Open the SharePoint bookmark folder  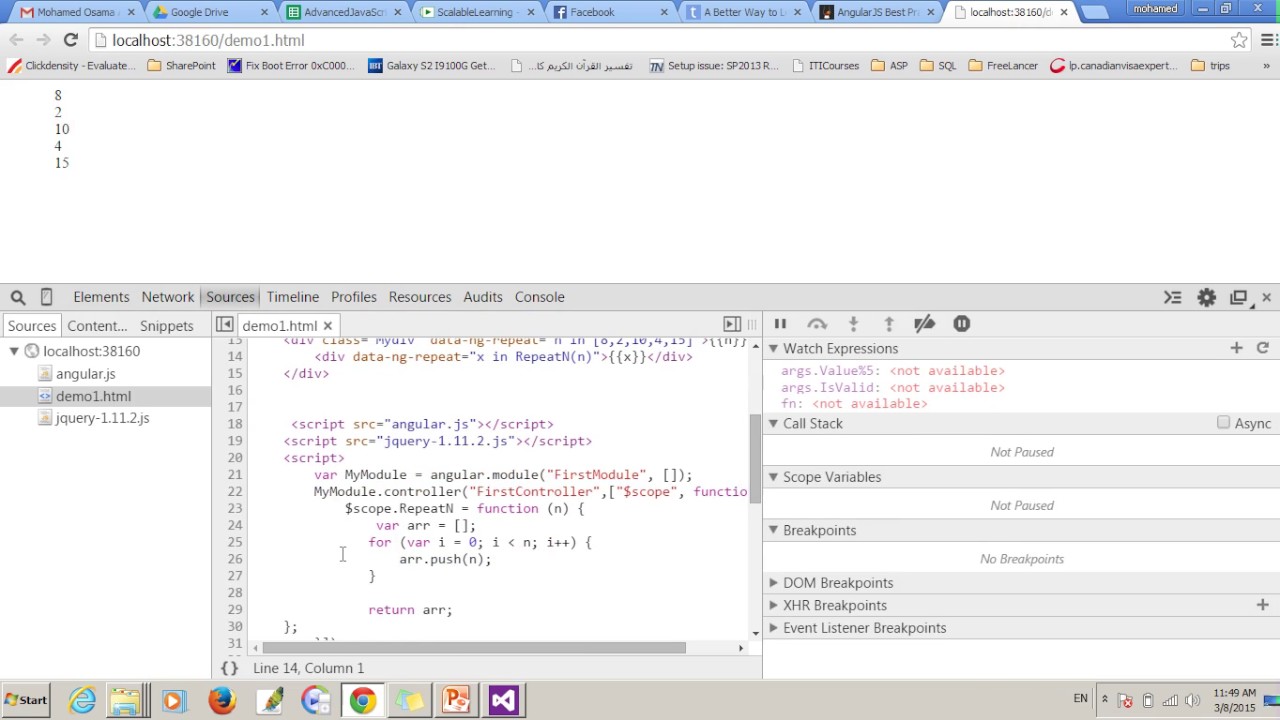[181, 66]
